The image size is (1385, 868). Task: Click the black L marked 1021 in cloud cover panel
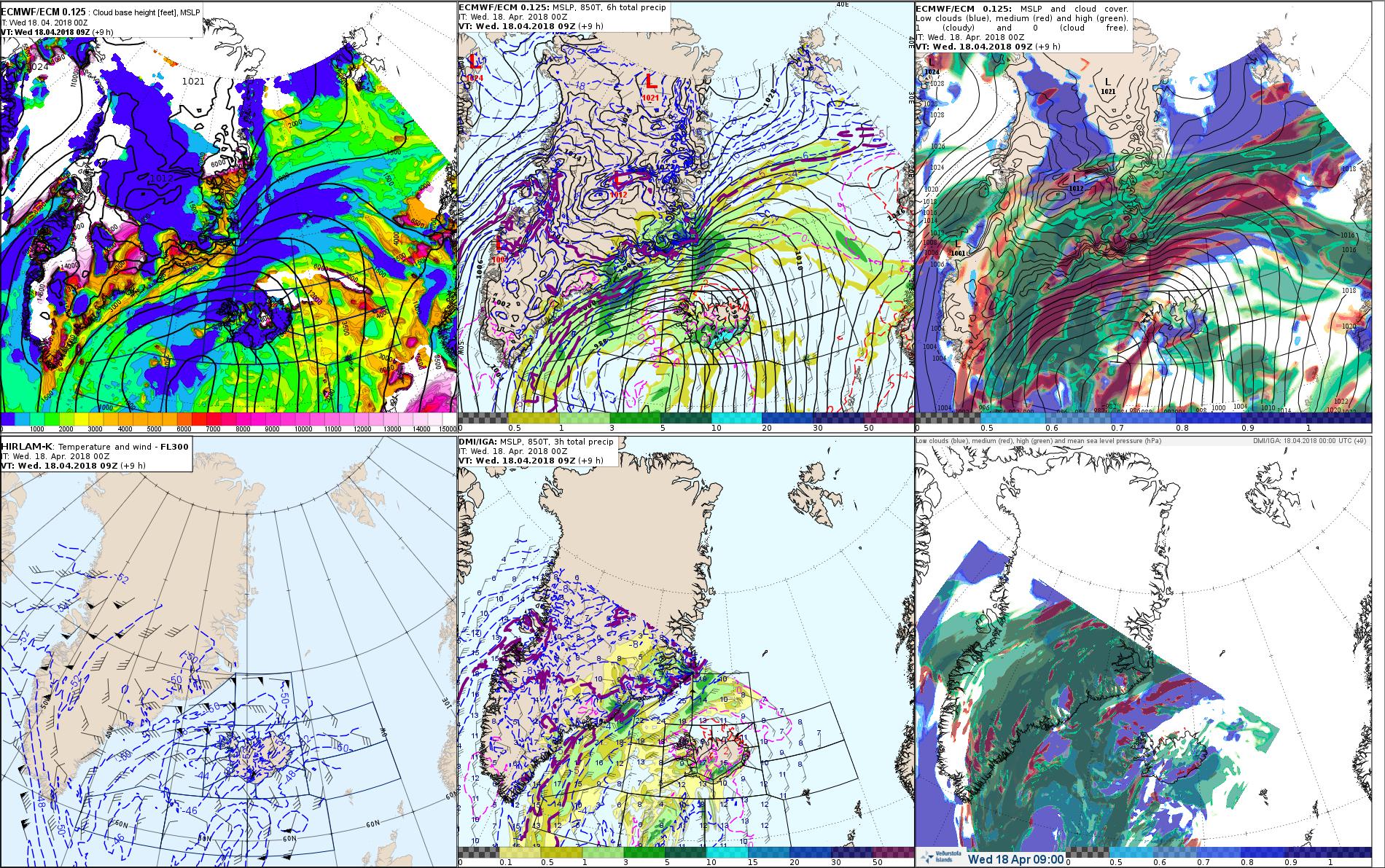click(1108, 82)
